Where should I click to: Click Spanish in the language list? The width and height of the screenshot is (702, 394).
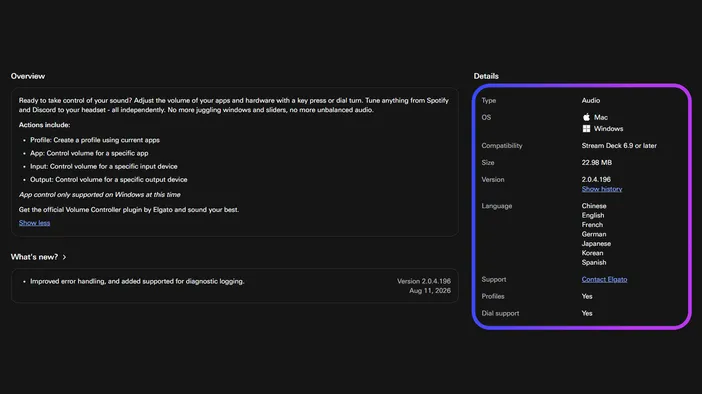(594, 262)
